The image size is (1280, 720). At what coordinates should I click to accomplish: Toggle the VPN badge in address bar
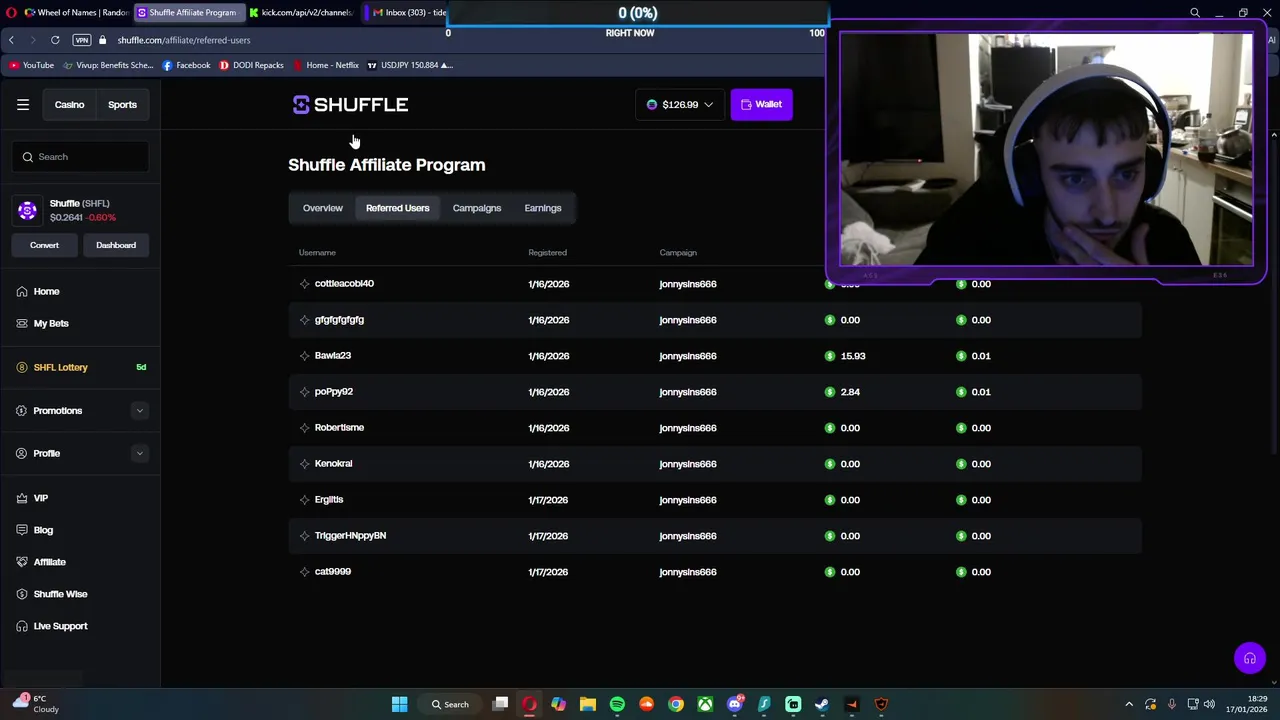(x=82, y=40)
